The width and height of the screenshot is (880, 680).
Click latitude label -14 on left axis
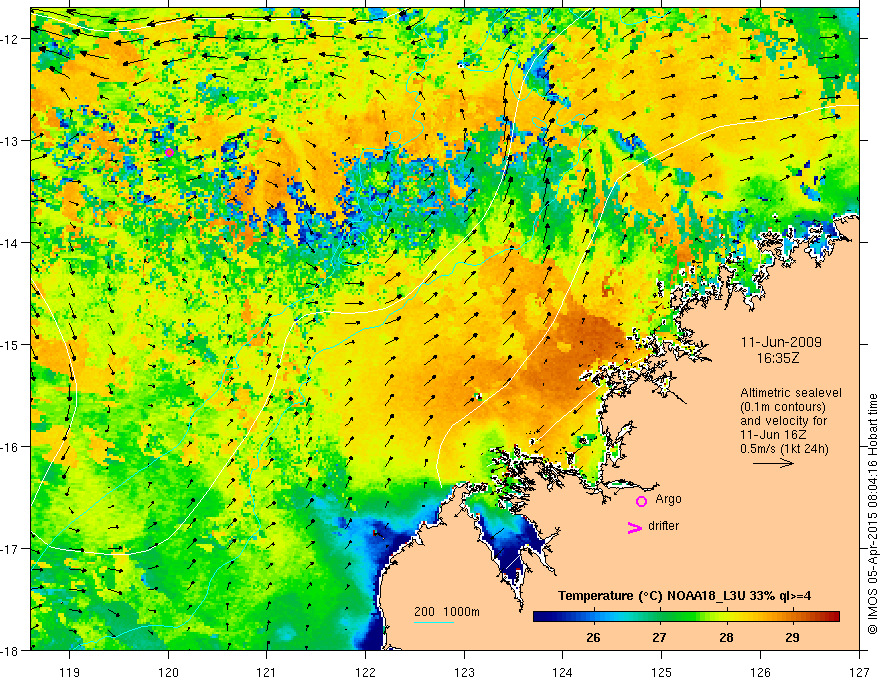click(x=9, y=243)
